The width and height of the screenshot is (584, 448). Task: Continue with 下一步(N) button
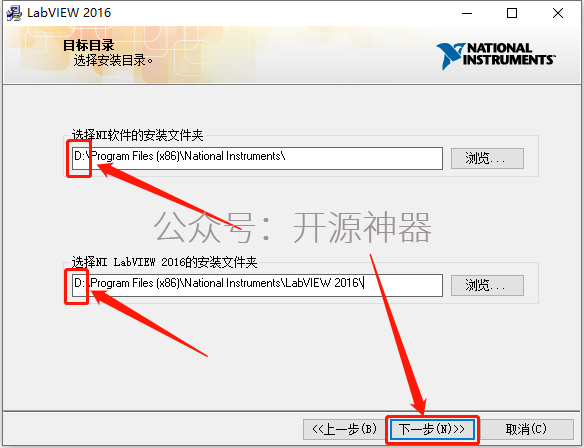432,429
